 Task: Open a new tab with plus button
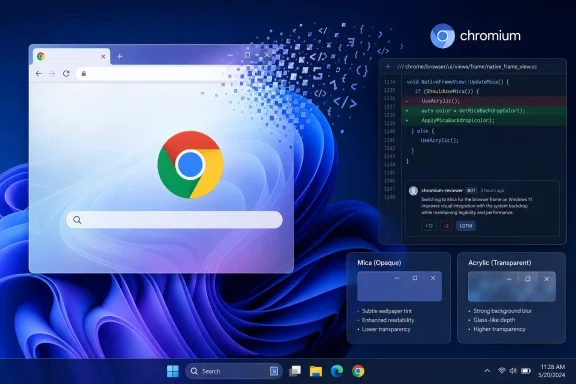pos(119,56)
